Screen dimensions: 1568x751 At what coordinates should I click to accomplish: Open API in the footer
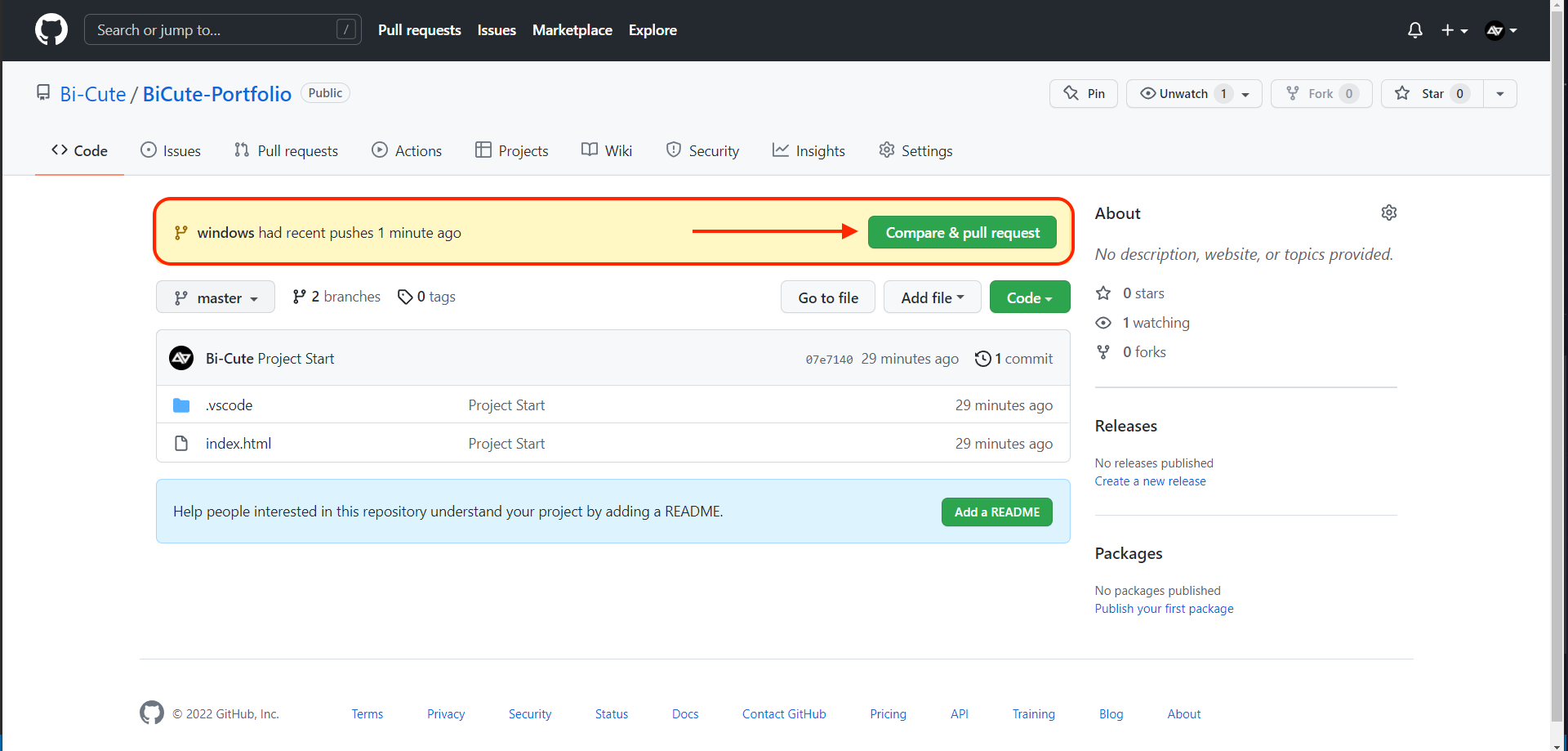pyautogui.click(x=960, y=714)
